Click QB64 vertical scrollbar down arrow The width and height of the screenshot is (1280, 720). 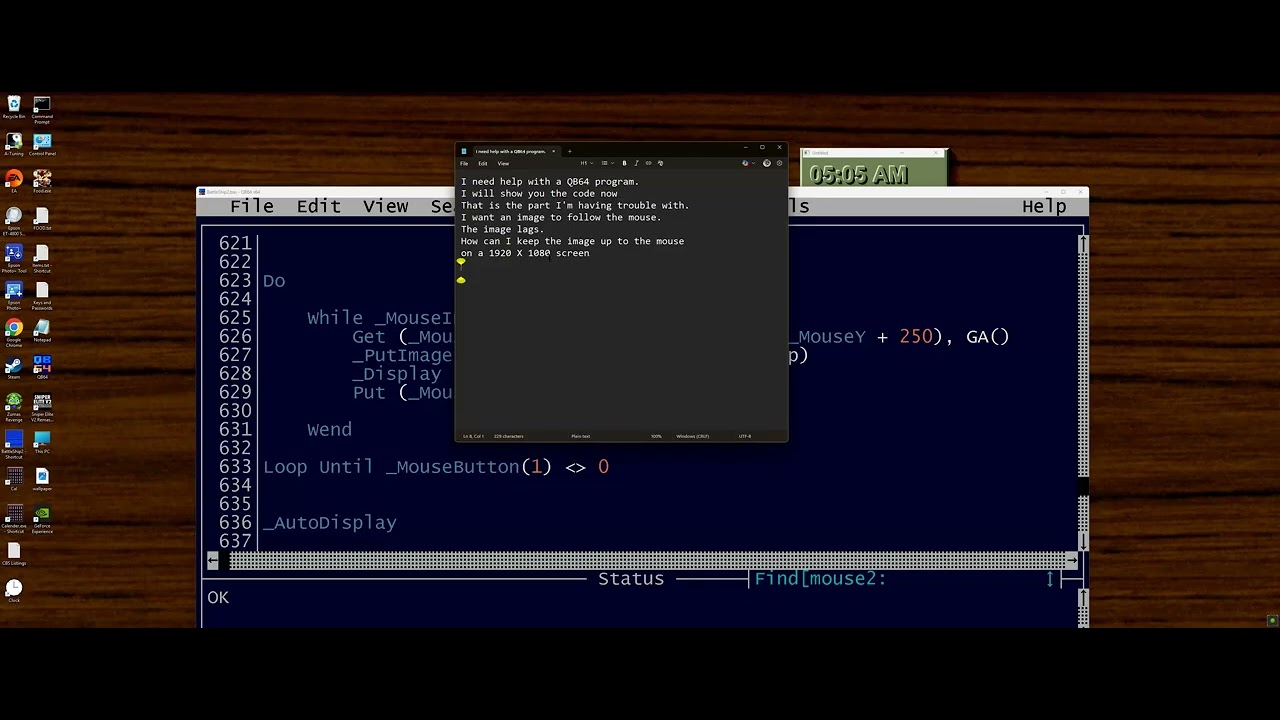click(1082, 541)
